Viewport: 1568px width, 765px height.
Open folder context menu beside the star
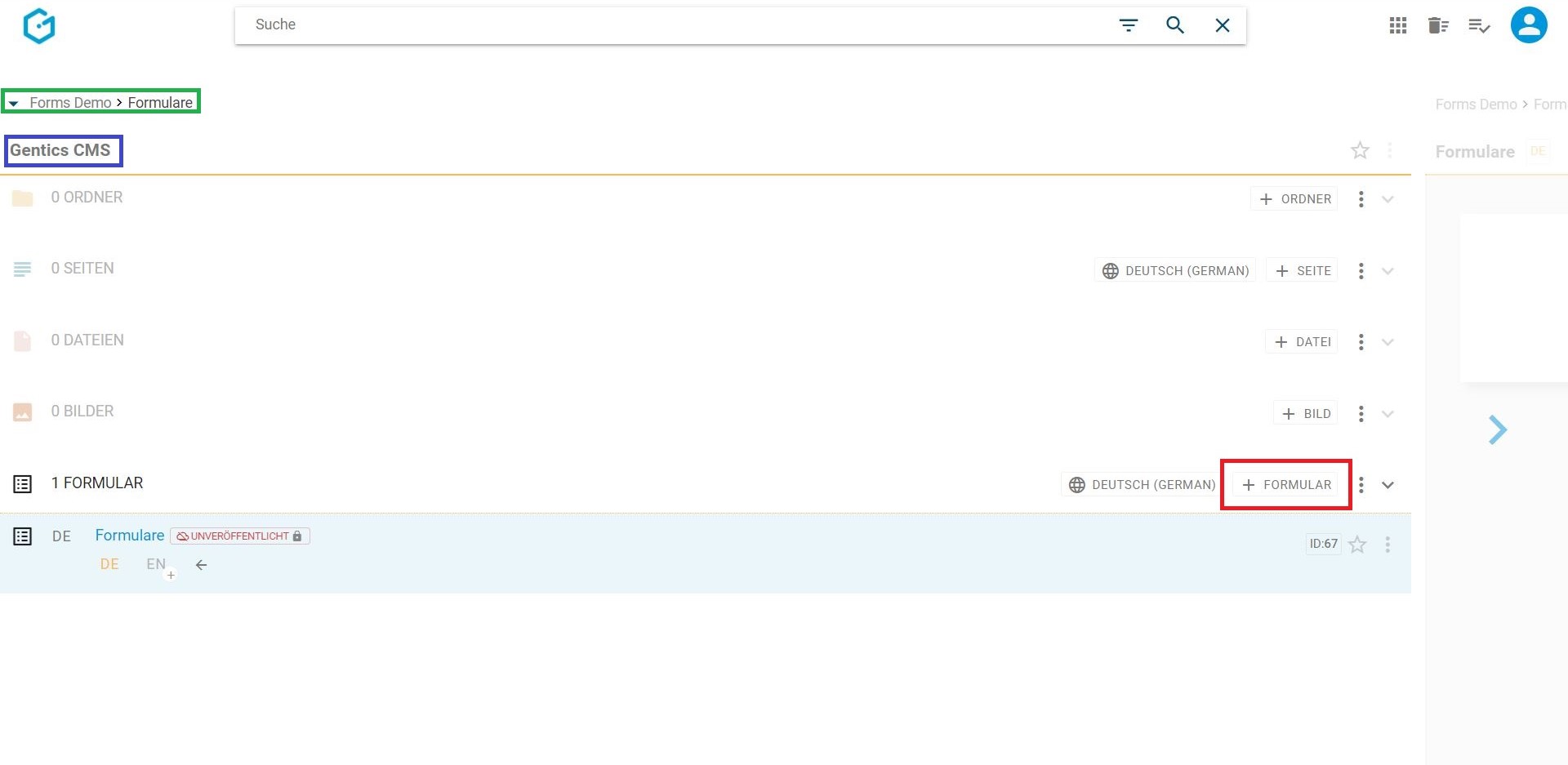(1389, 150)
